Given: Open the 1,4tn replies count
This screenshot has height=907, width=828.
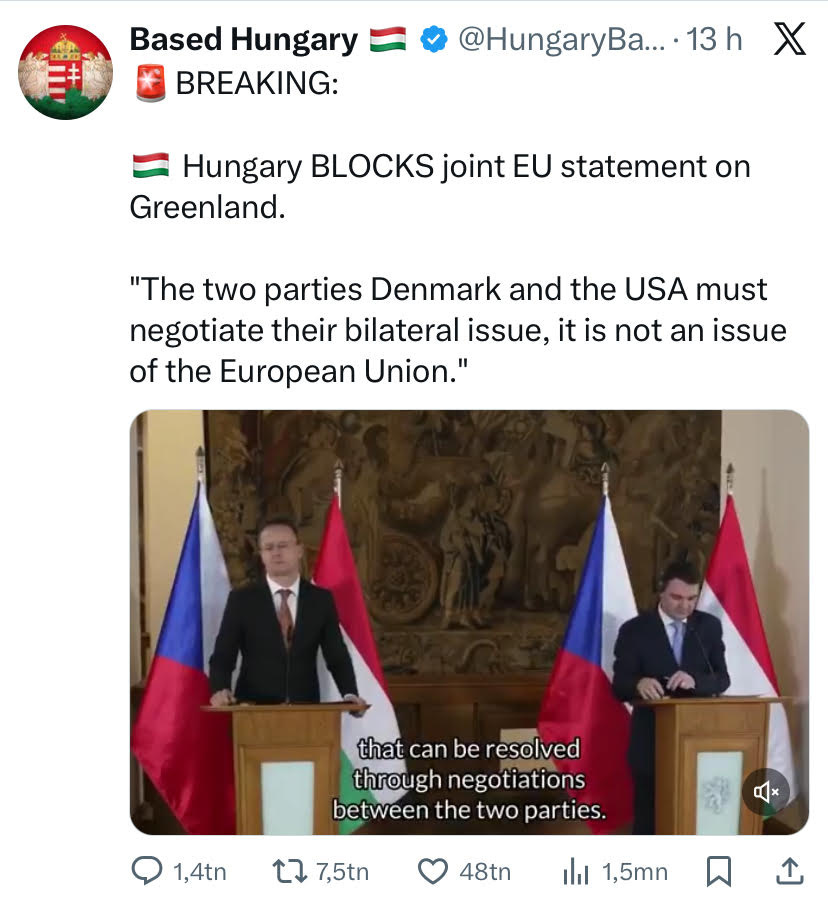Looking at the screenshot, I should click(200, 872).
